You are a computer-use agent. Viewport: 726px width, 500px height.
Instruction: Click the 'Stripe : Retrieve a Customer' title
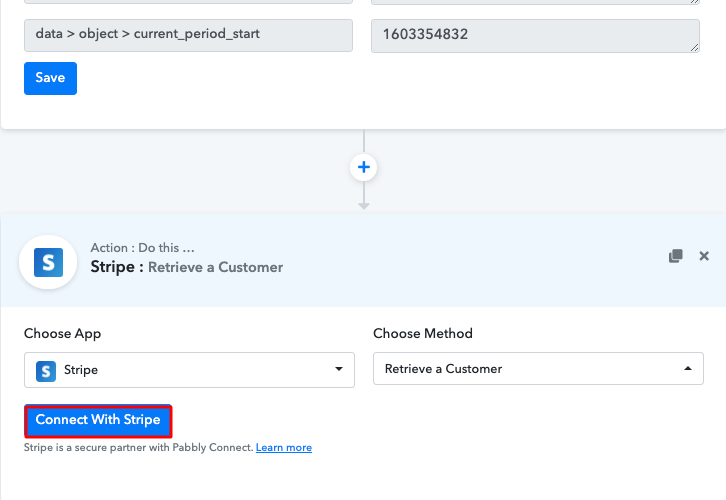[x=187, y=267]
